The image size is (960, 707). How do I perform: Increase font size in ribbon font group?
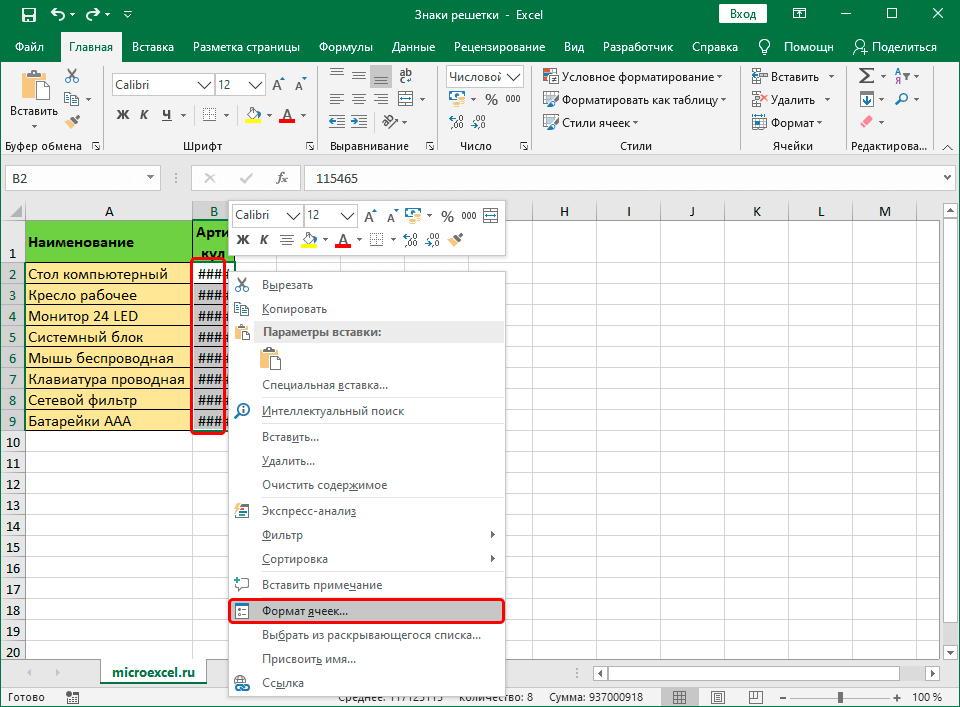tap(278, 84)
